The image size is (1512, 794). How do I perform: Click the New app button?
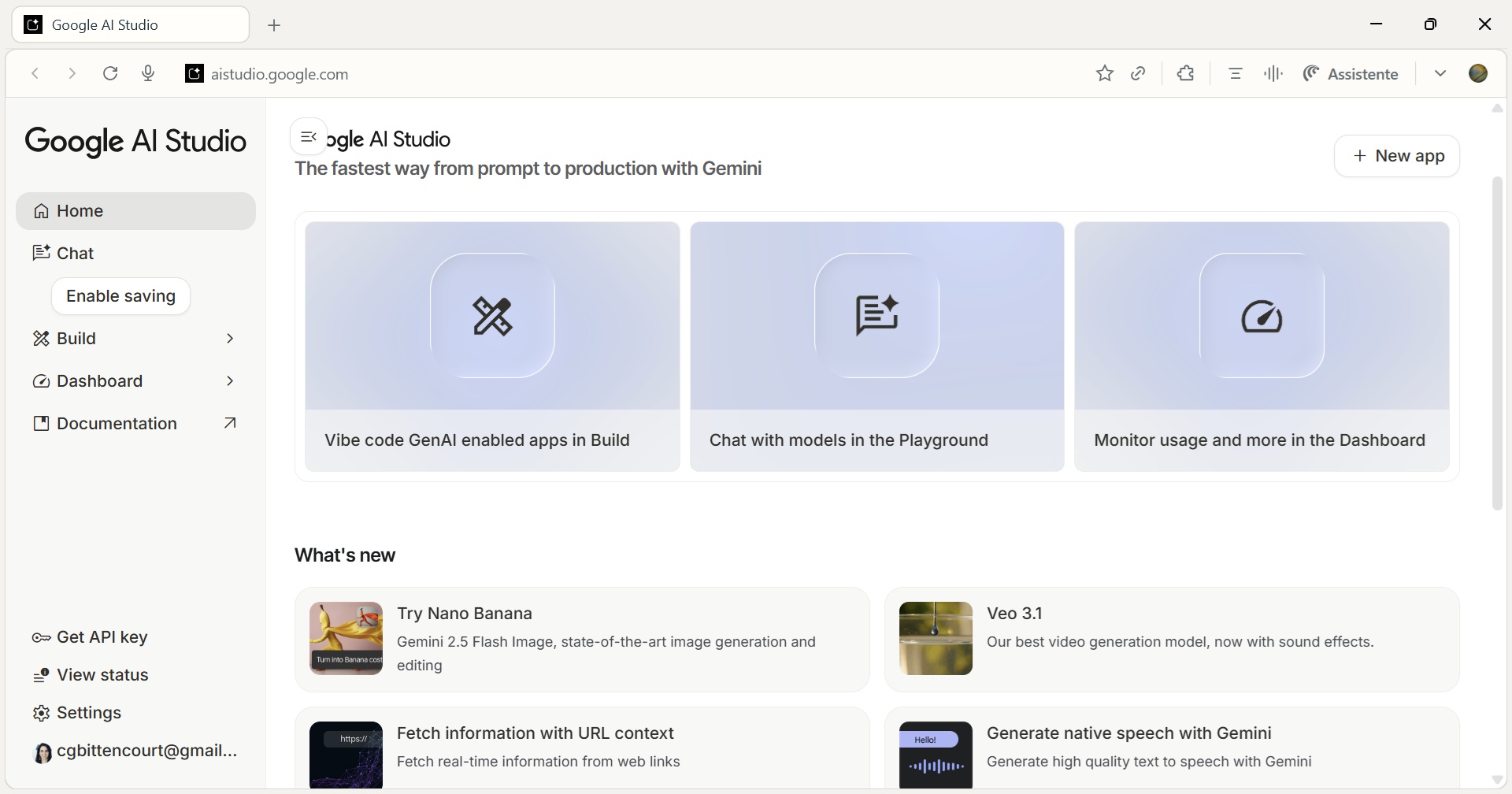click(x=1396, y=156)
